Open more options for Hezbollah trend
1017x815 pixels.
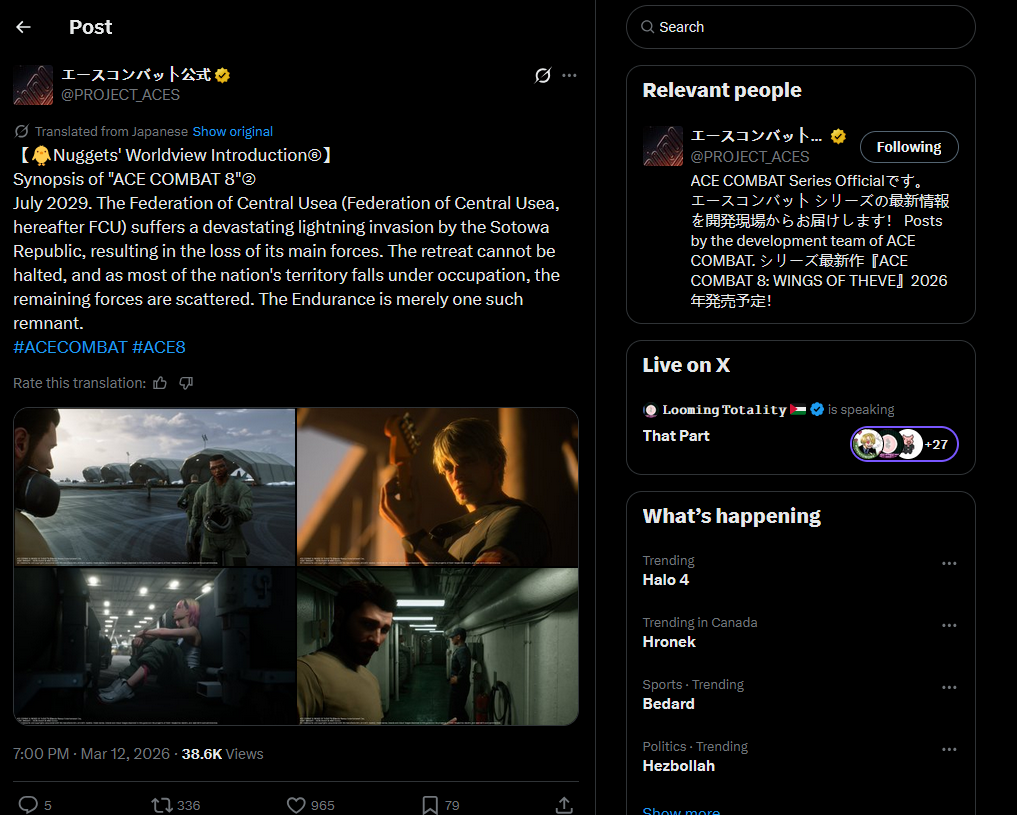(949, 750)
